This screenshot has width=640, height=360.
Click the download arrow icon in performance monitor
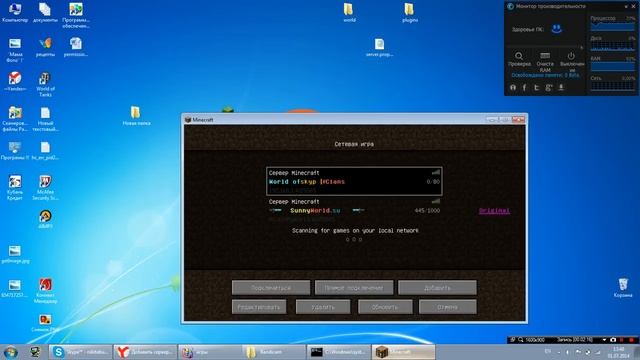(561, 87)
